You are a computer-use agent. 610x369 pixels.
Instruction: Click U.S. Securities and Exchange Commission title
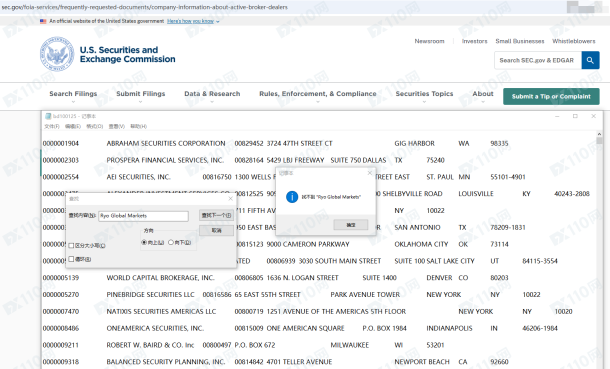tap(128, 54)
